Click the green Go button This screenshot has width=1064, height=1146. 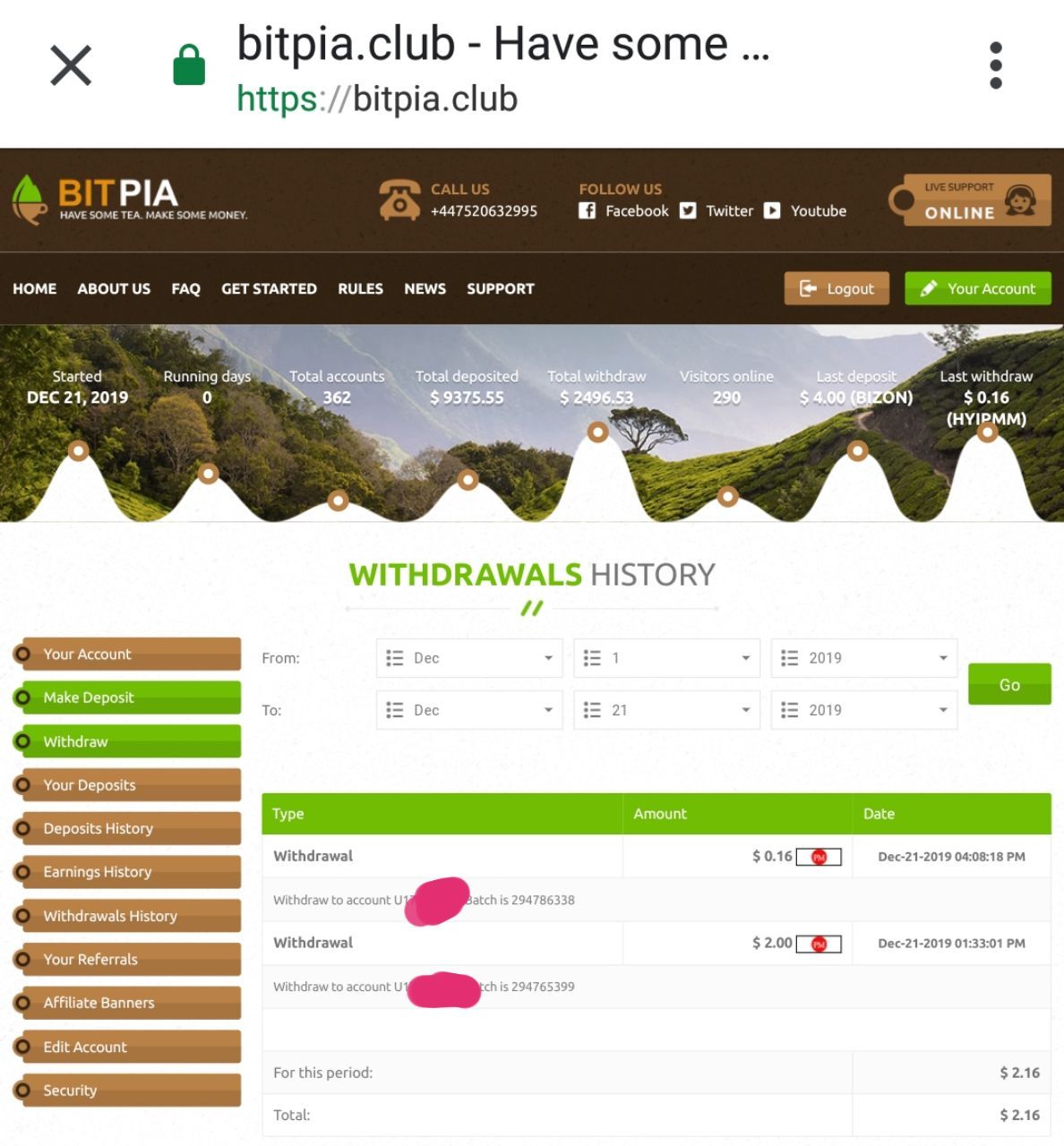coord(1009,685)
